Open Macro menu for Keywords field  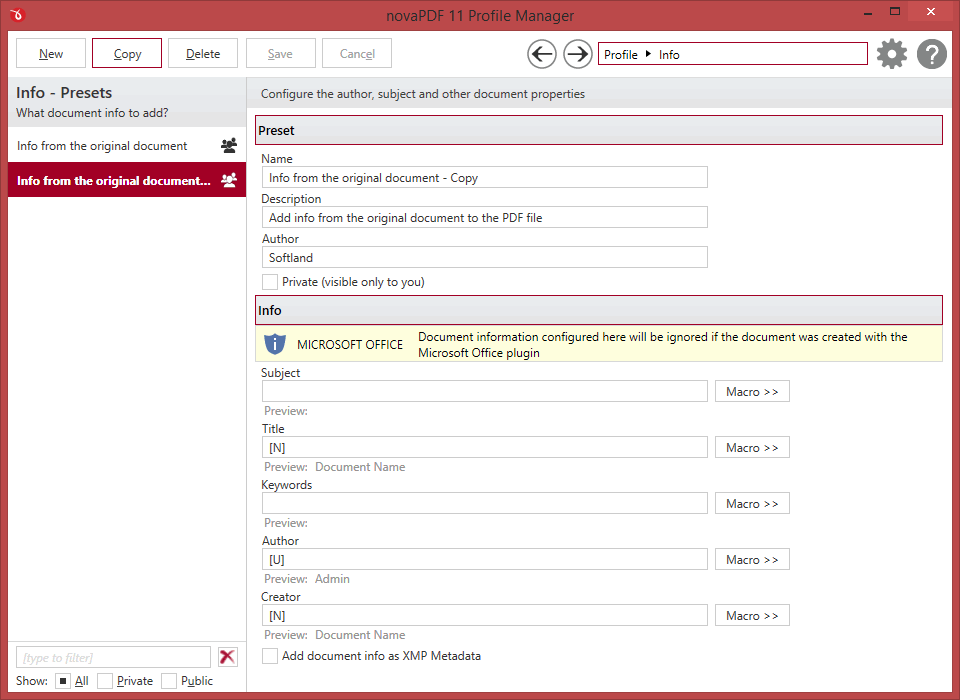tap(752, 503)
